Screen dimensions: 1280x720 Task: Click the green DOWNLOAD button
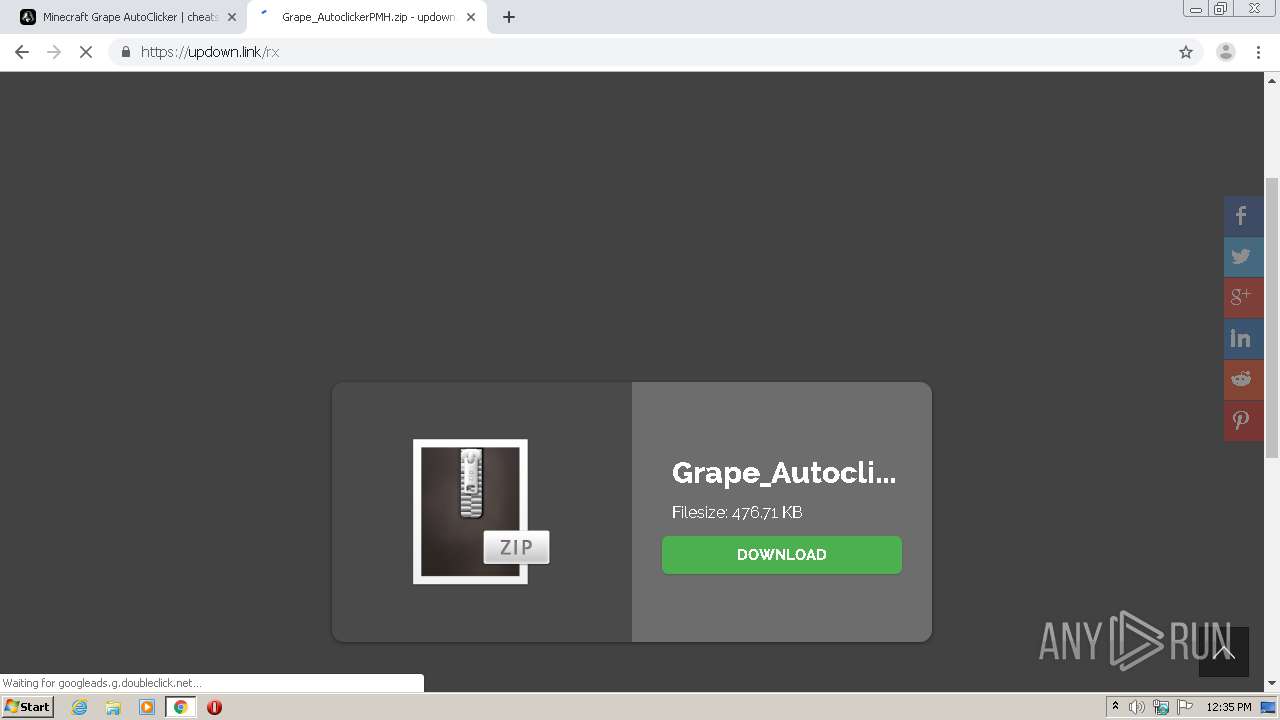click(x=782, y=555)
